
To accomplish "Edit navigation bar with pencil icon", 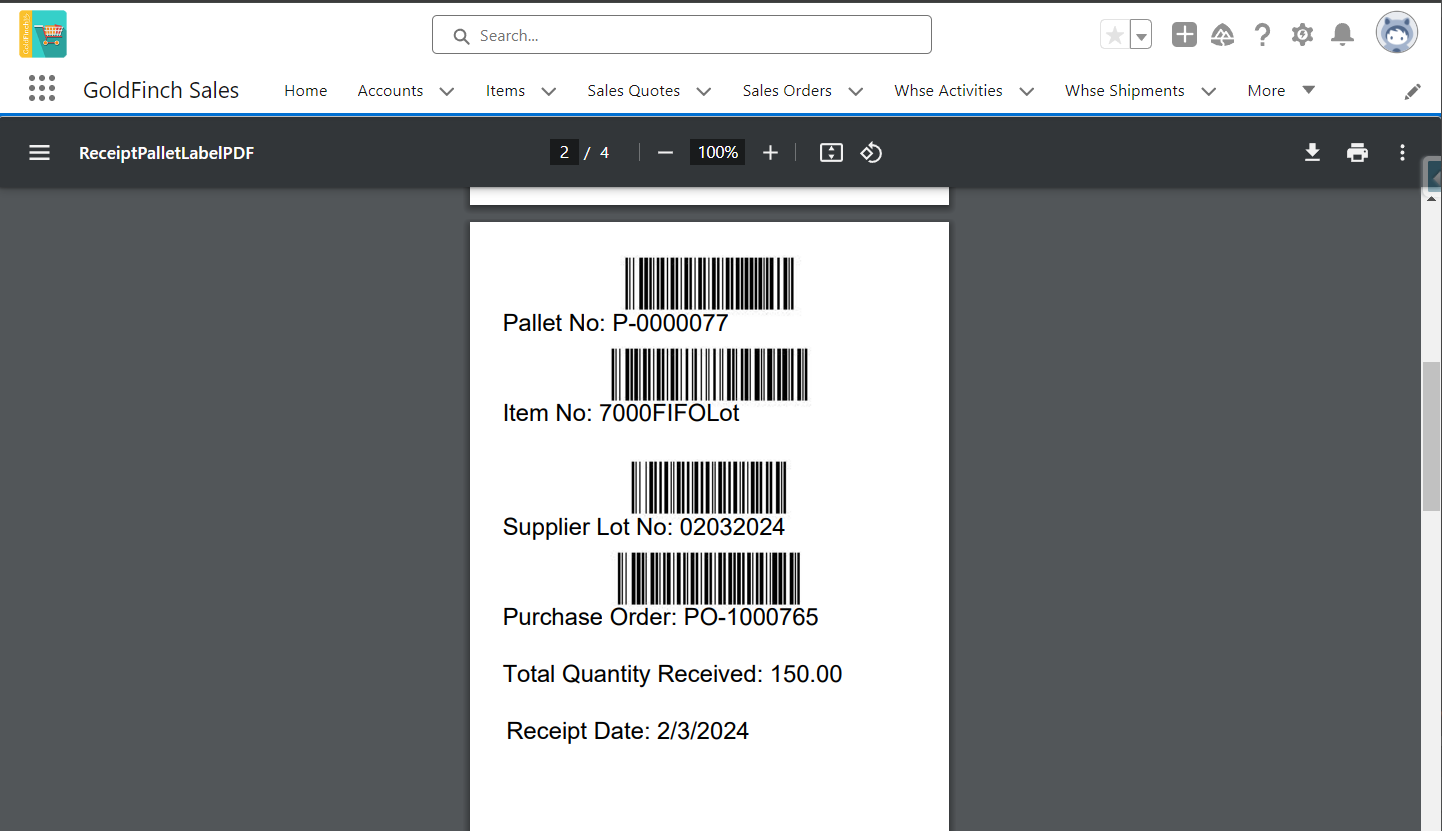I will (1412, 91).
